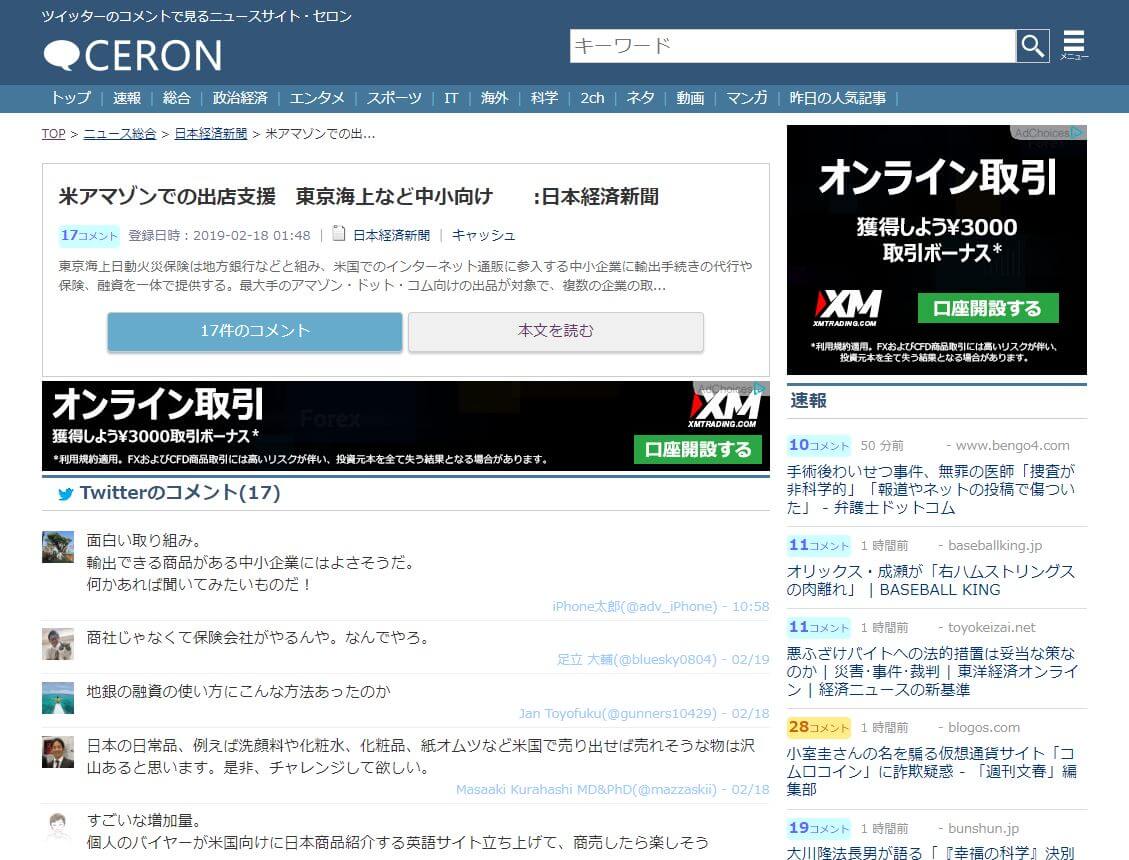1129x860 pixels.
Task: Switch to the スポーツ category
Action: click(394, 98)
